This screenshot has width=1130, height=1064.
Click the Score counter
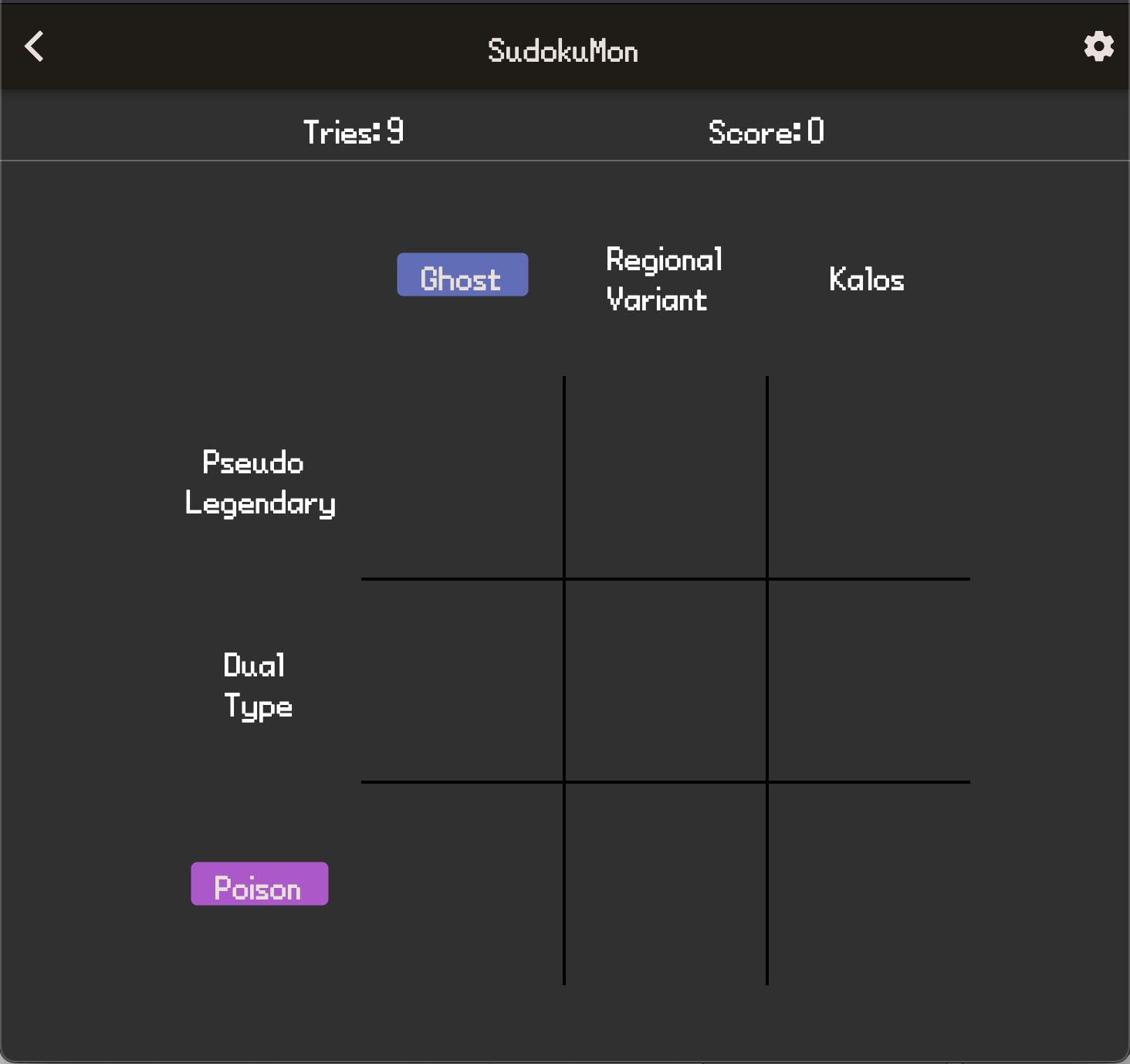pos(766,132)
